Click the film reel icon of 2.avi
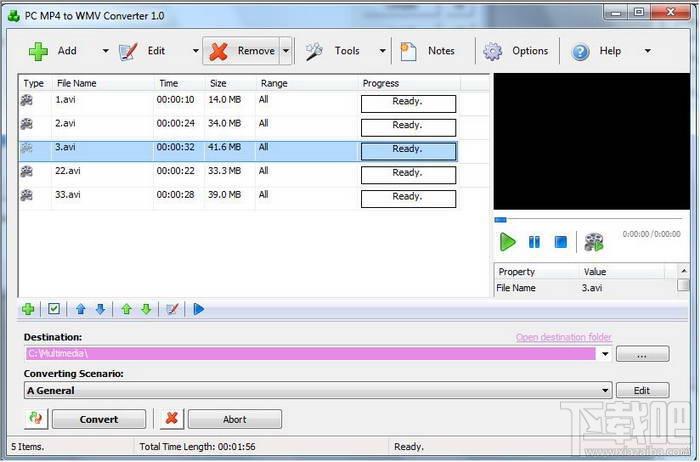This screenshot has width=700, height=462. pyautogui.click(x=27, y=124)
